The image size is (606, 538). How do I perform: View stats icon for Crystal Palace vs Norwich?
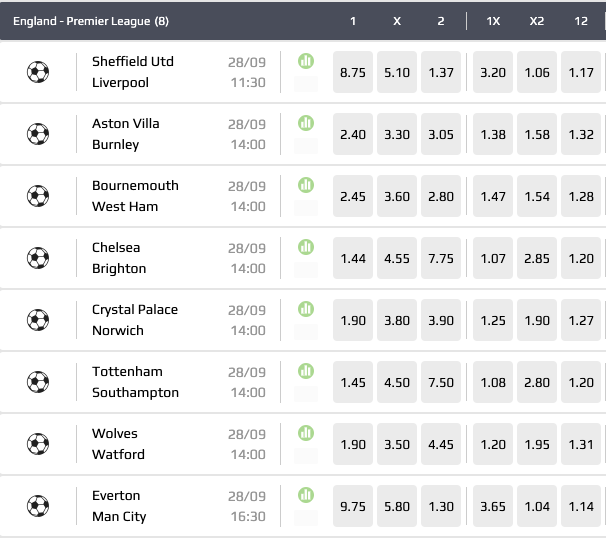[x=306, y=309]
